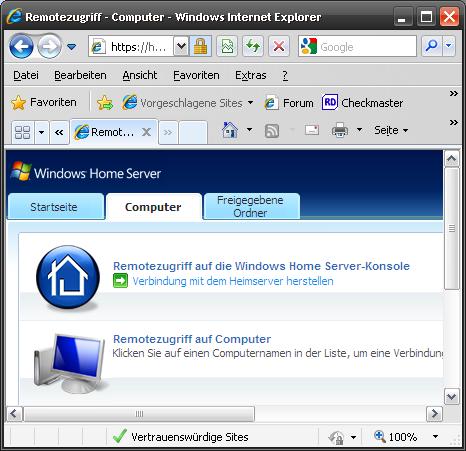Open the Datei menu

click(x=26, y=75)
